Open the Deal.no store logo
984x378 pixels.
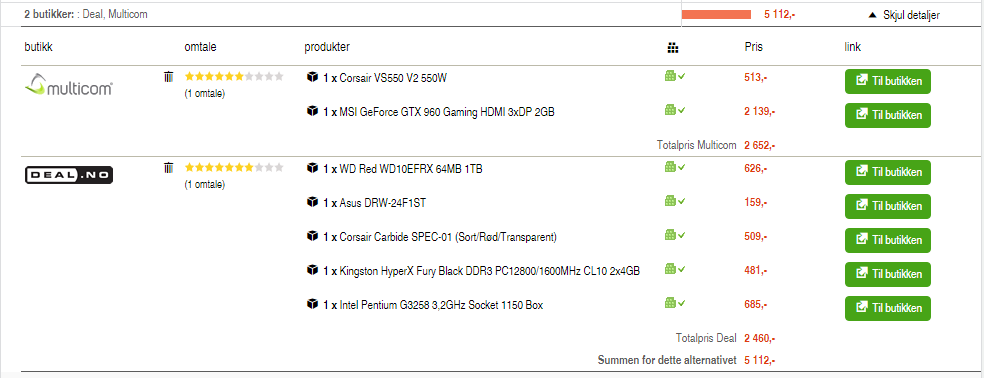[68, 175]
